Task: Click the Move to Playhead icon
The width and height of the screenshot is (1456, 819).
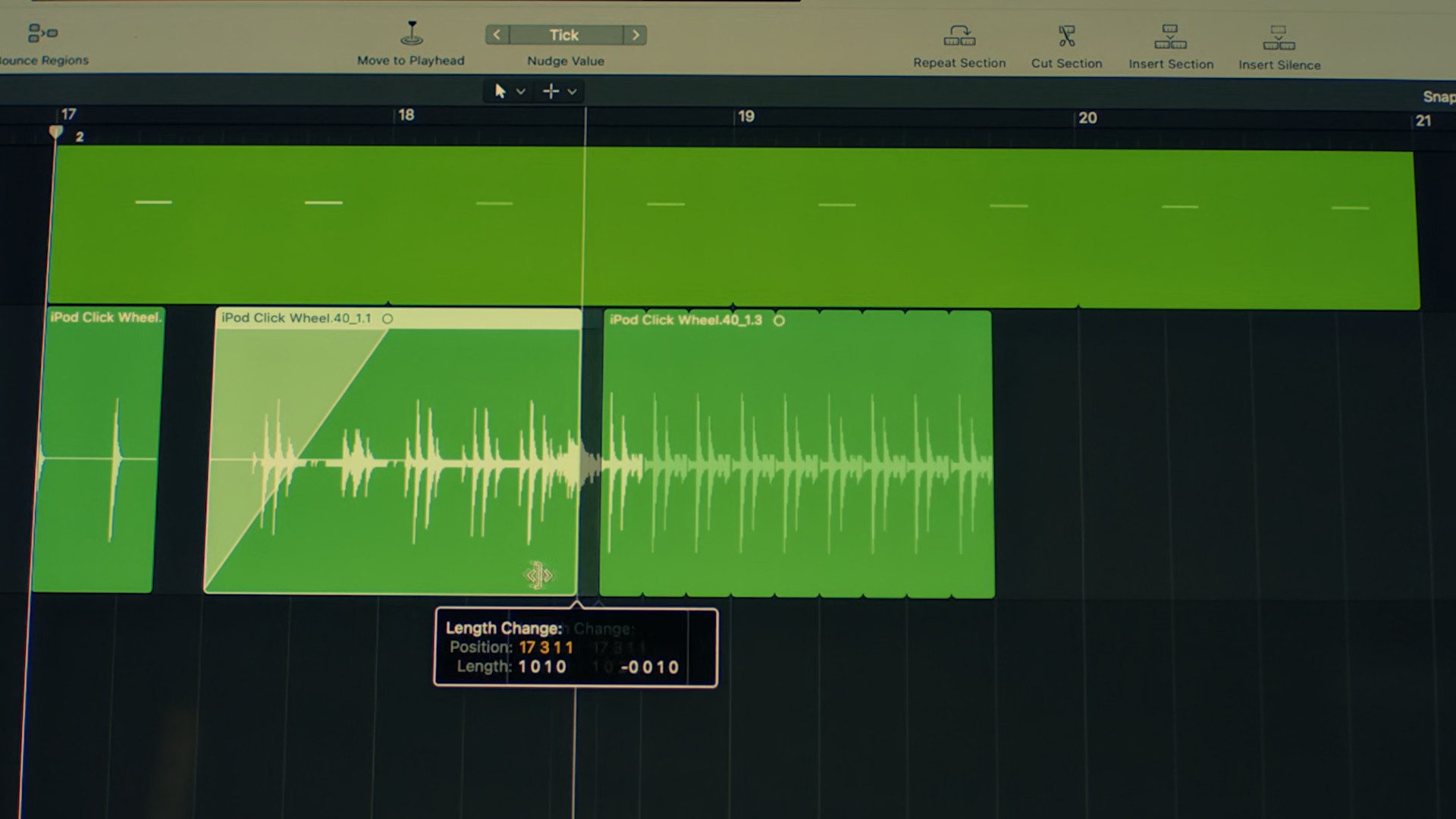Action: tap(409, 34)
